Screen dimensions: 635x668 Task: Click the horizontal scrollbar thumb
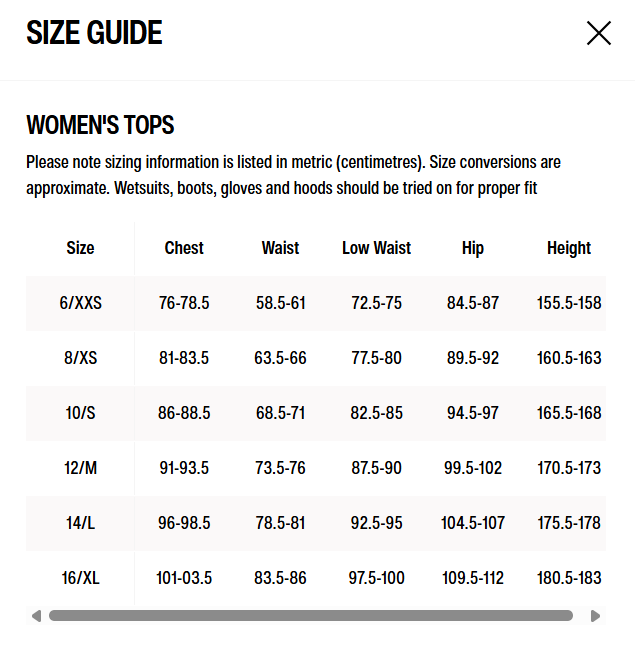[x=310, y=616]
